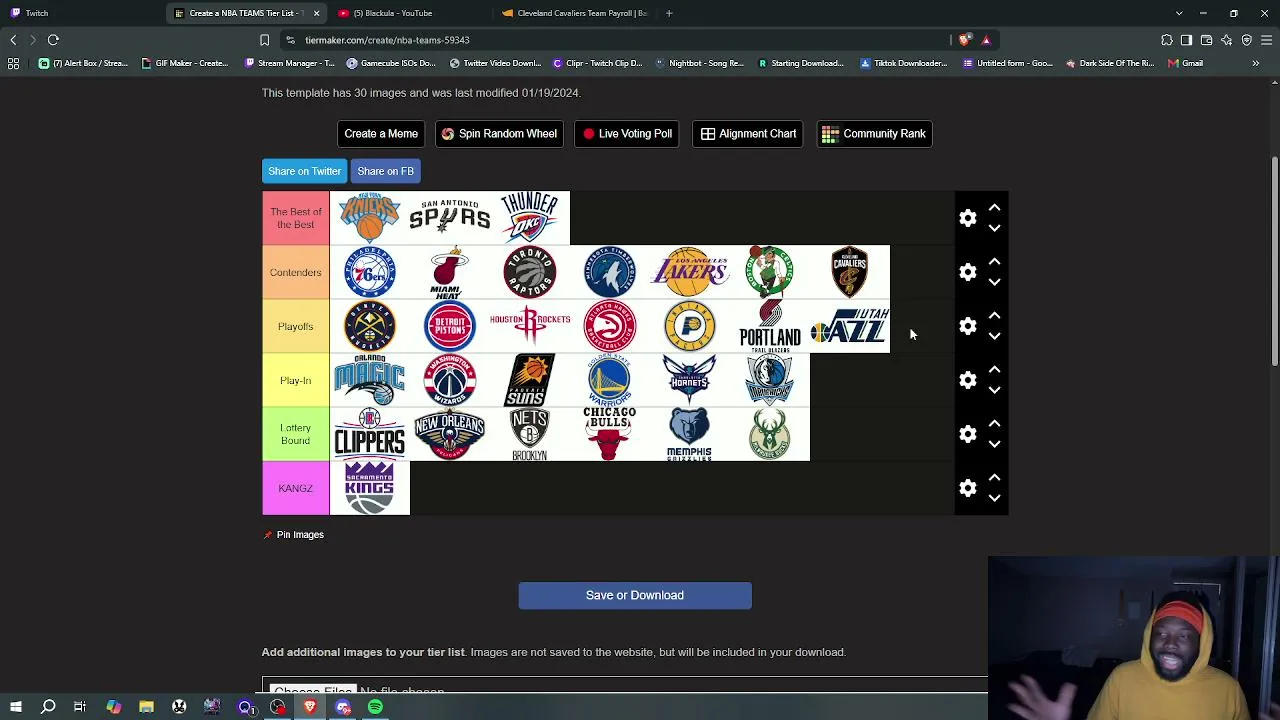This screenshot has height=720, width=1280.
Task: Click the Contenders orange tier label
Action: coord(296,272)
